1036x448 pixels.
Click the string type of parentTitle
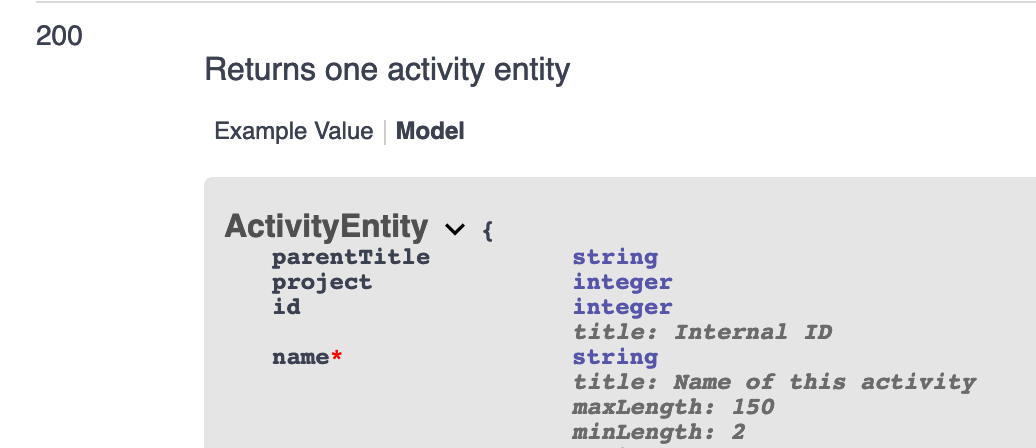(615, 257)
